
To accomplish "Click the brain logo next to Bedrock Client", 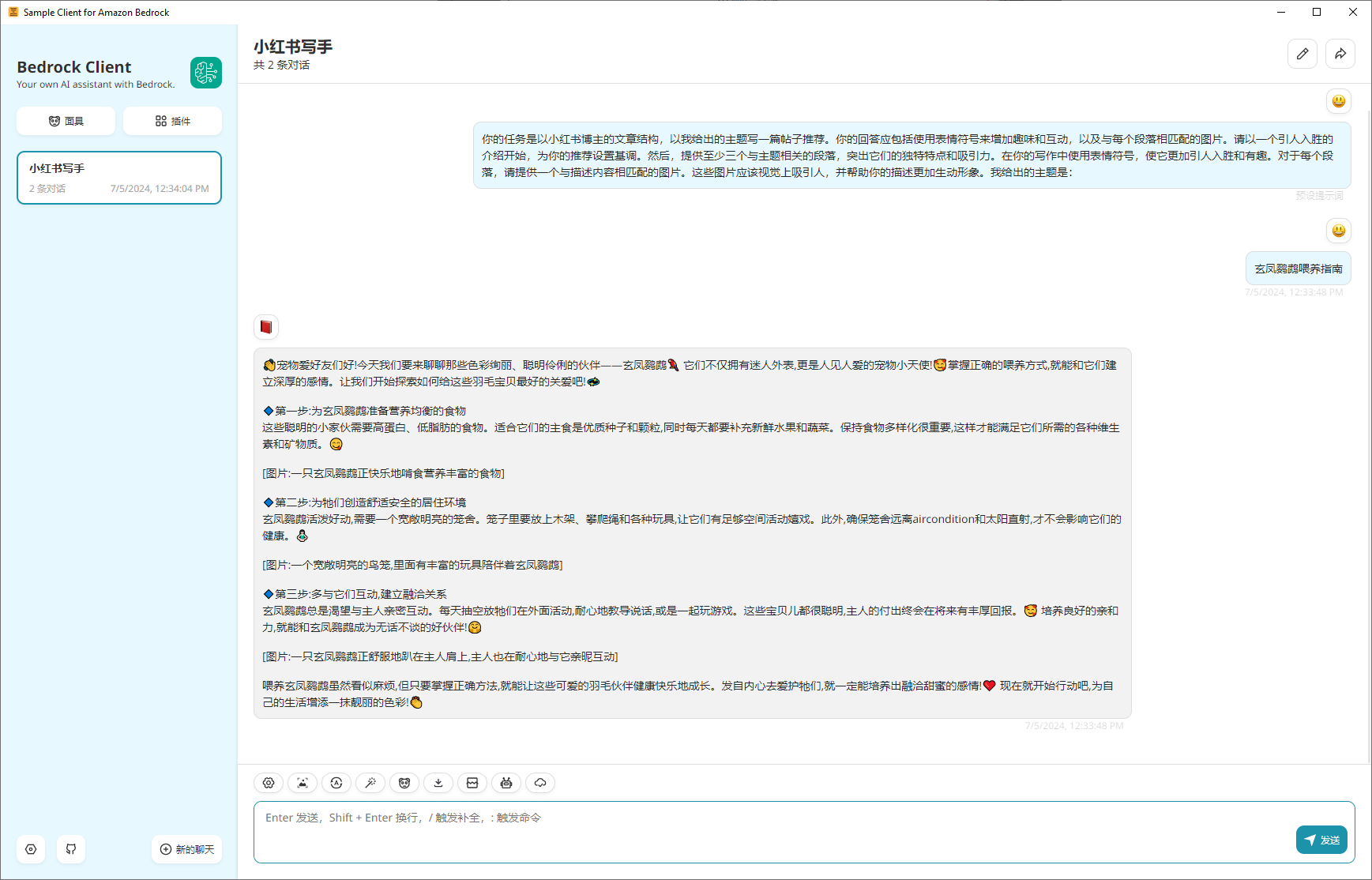I will click(206, 73).
